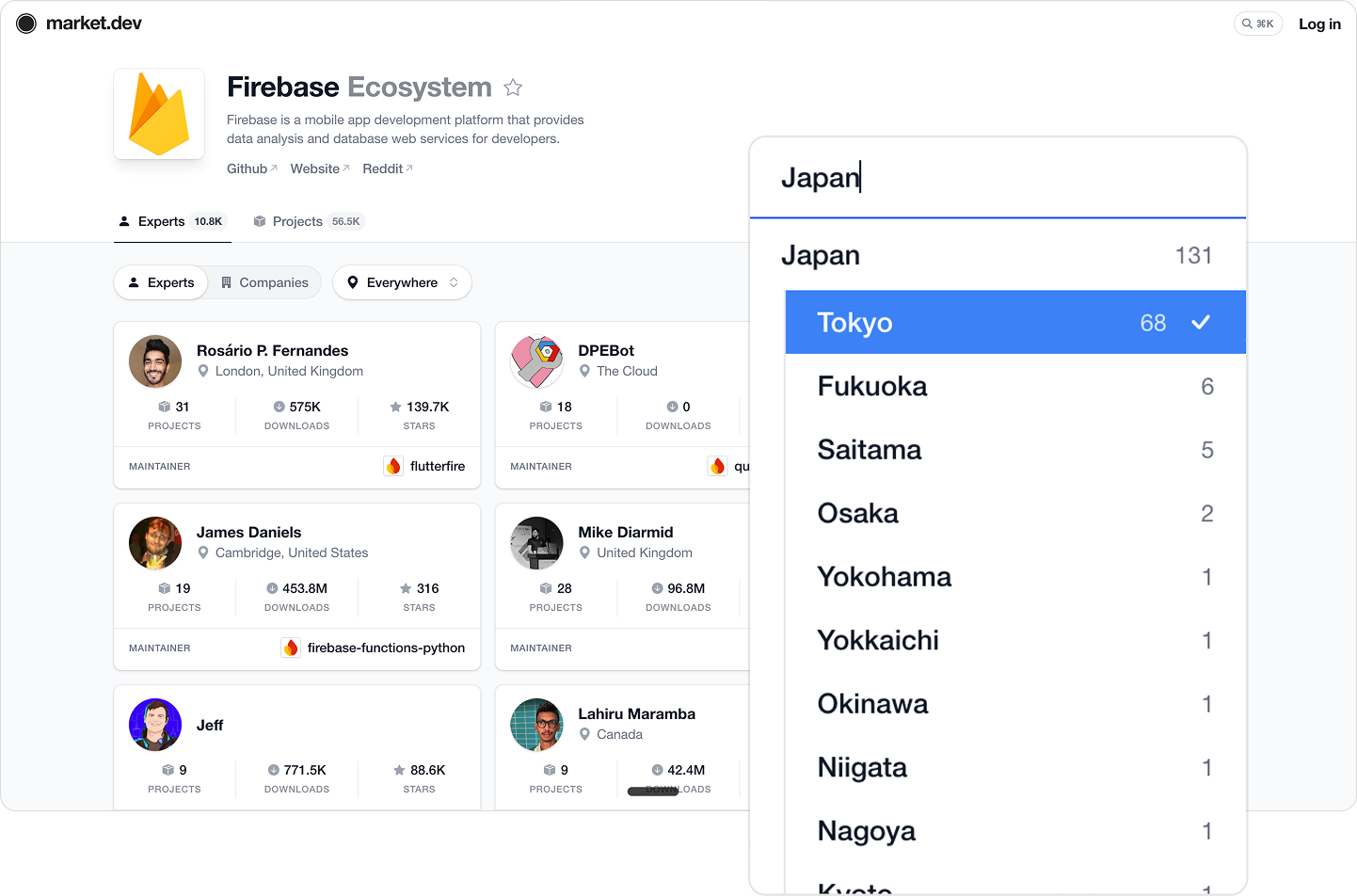Select the Experts segment toggle
The height and width of the screenshot is (896, 1357).
[x=161, y=282]
